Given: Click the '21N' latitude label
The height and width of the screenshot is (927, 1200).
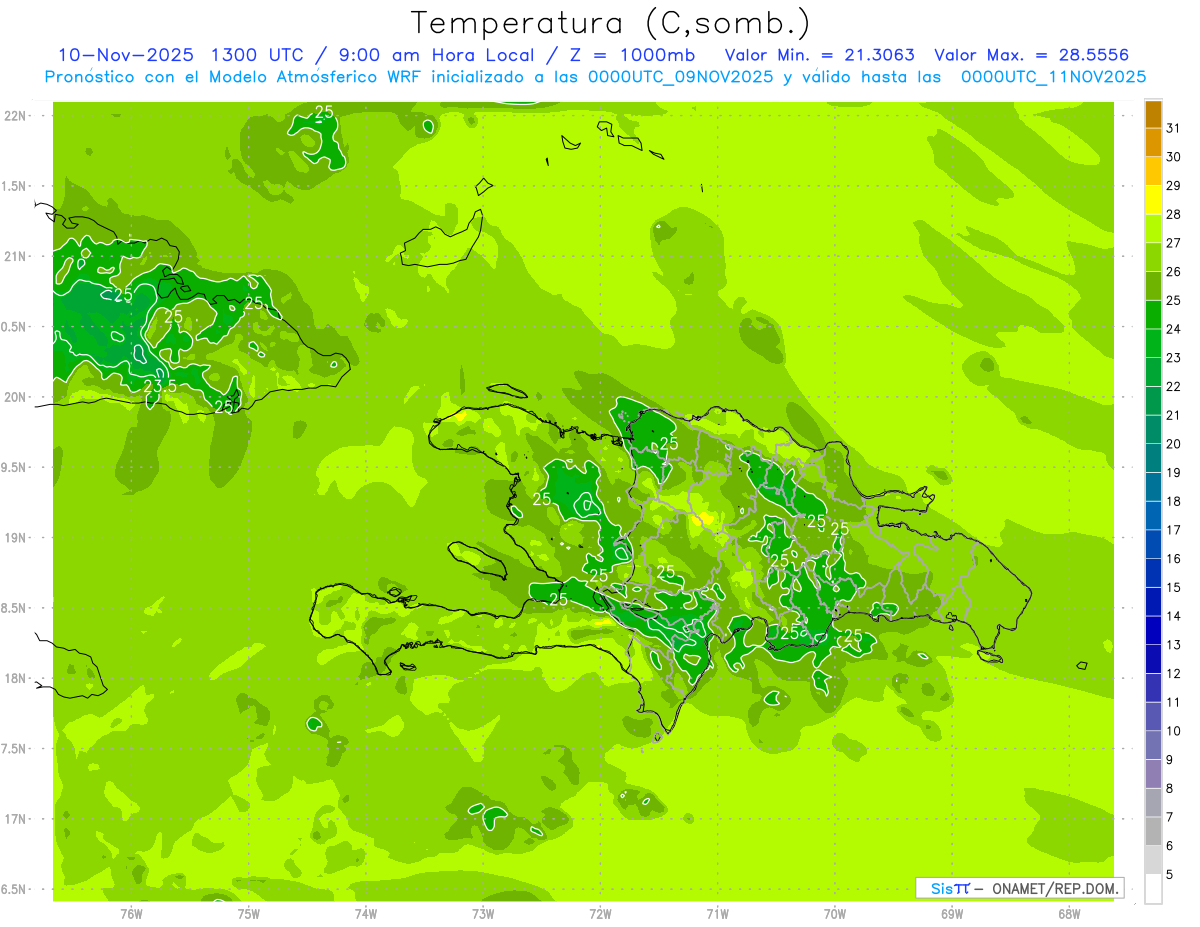Looking at the screenshot, I should [14, 256].
